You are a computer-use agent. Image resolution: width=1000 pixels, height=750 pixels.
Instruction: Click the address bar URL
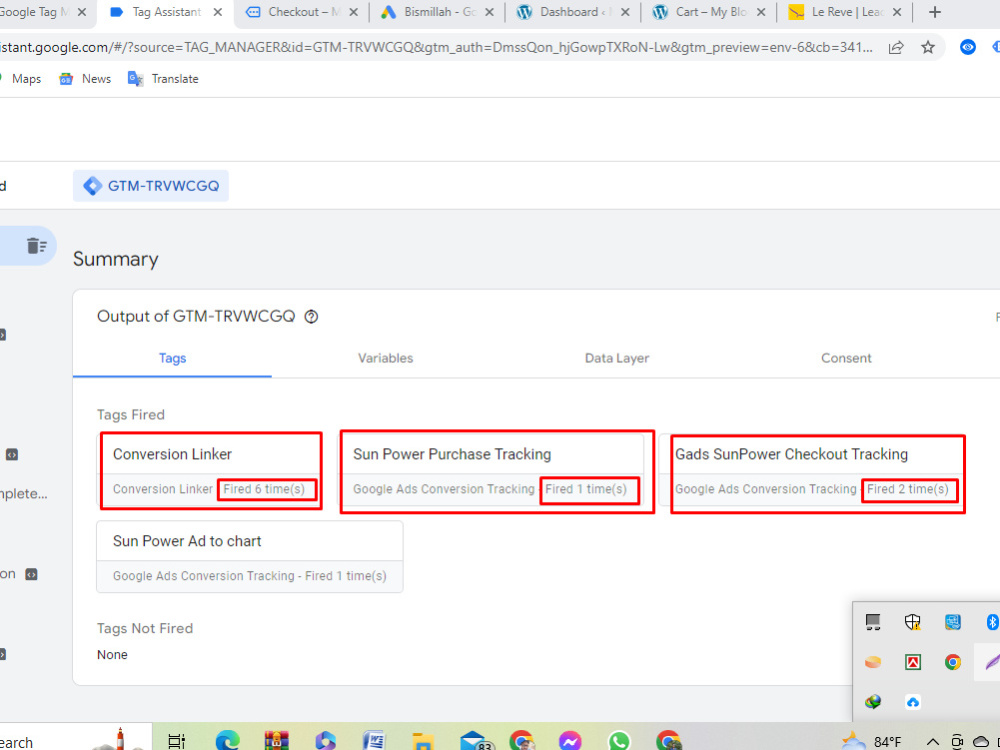click(x=437, y=47)
